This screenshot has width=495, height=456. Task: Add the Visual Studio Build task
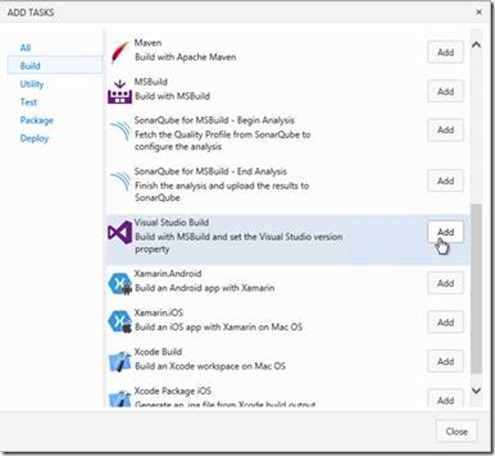click(445, 232)
